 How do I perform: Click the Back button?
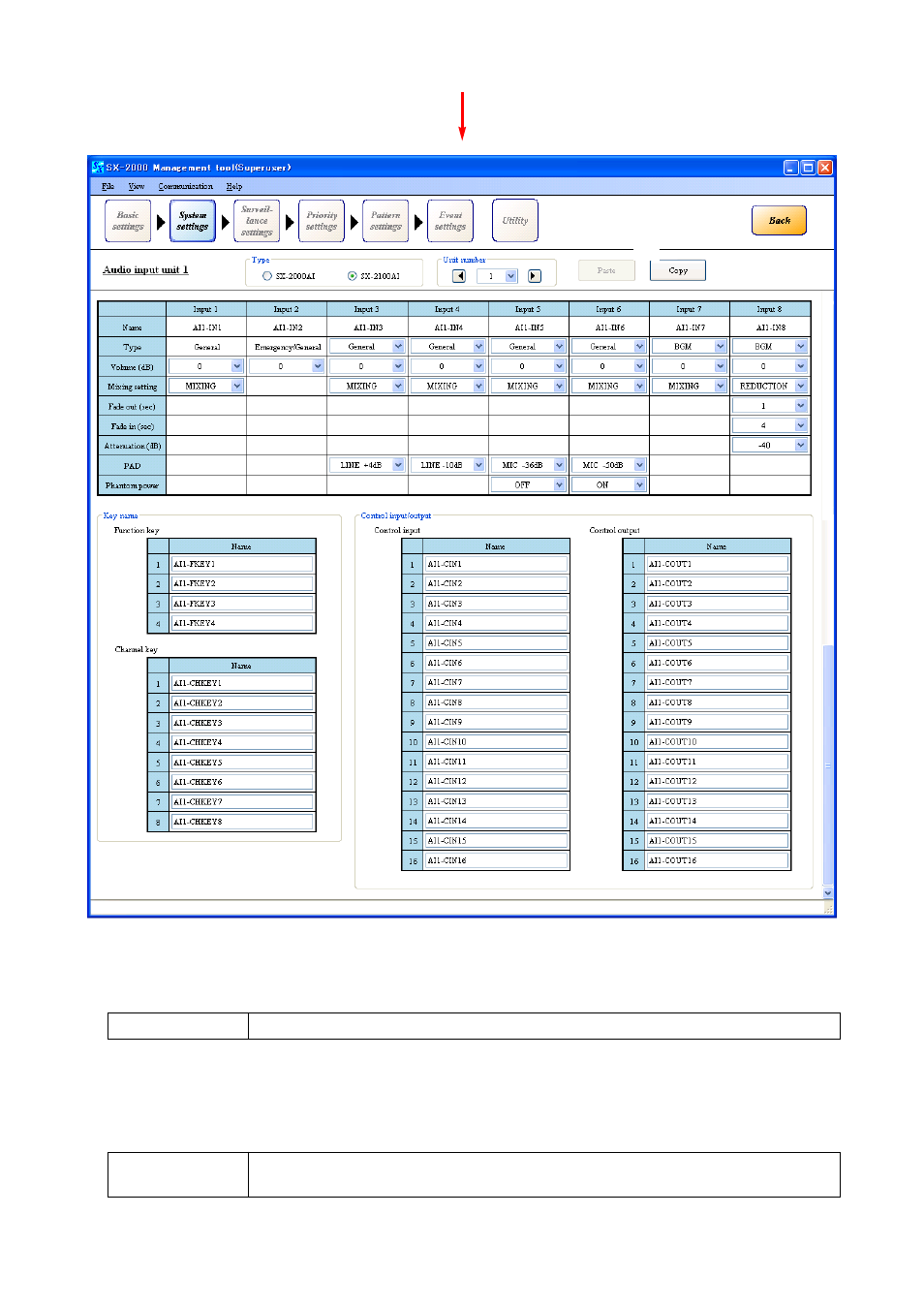780,221
